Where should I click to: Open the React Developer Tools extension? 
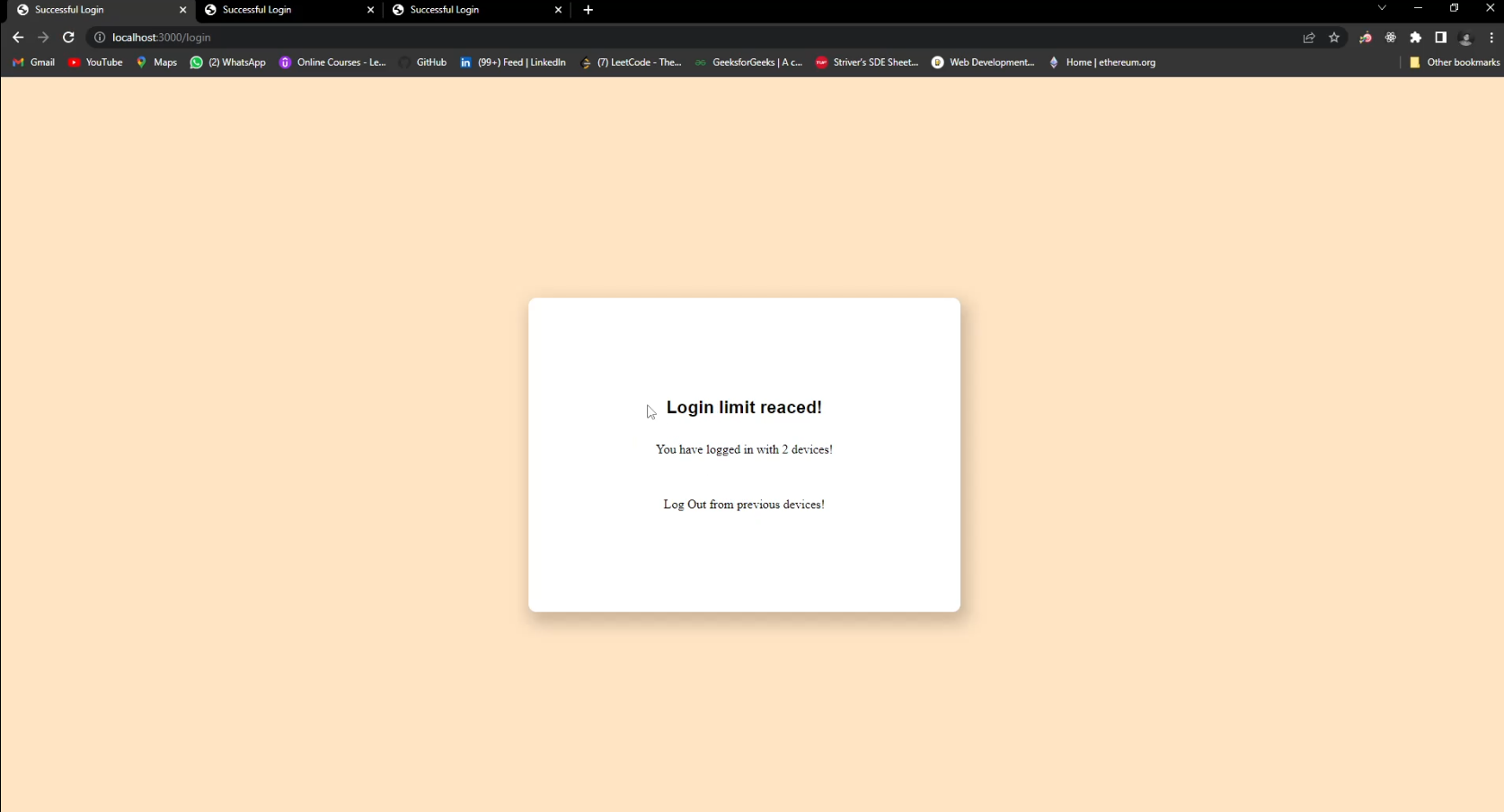click(1391, 38)
